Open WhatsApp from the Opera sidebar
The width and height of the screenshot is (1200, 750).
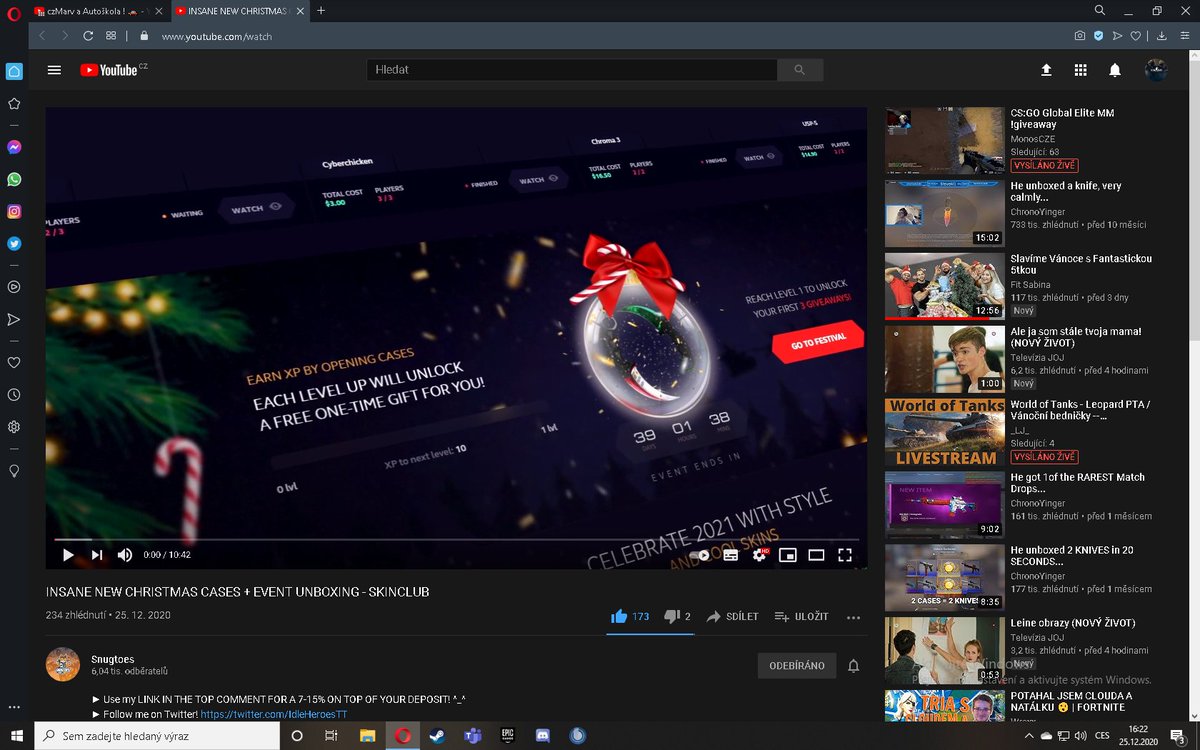tap(14, 179)
